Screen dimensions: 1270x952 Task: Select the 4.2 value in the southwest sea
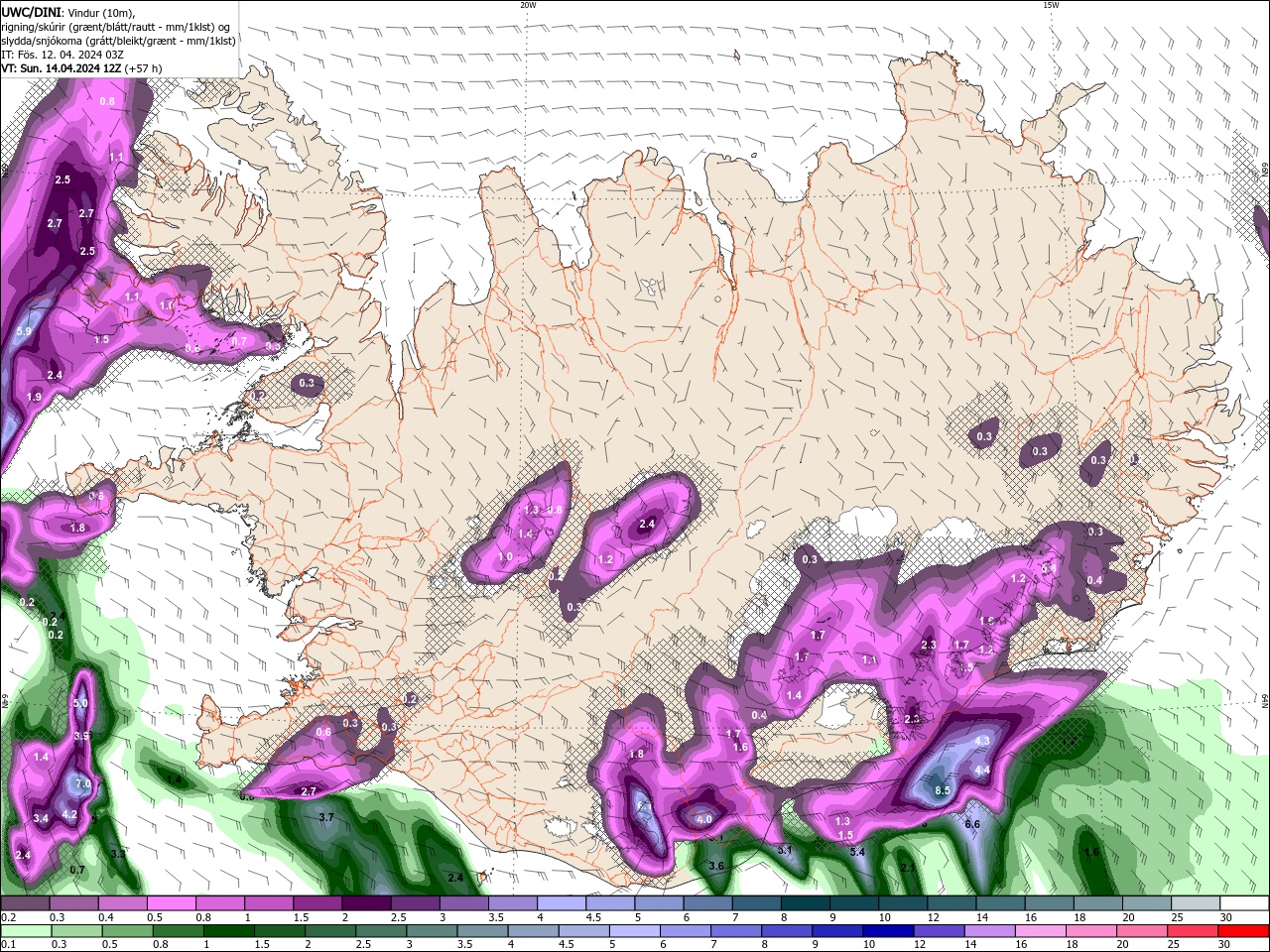(69, 814)
